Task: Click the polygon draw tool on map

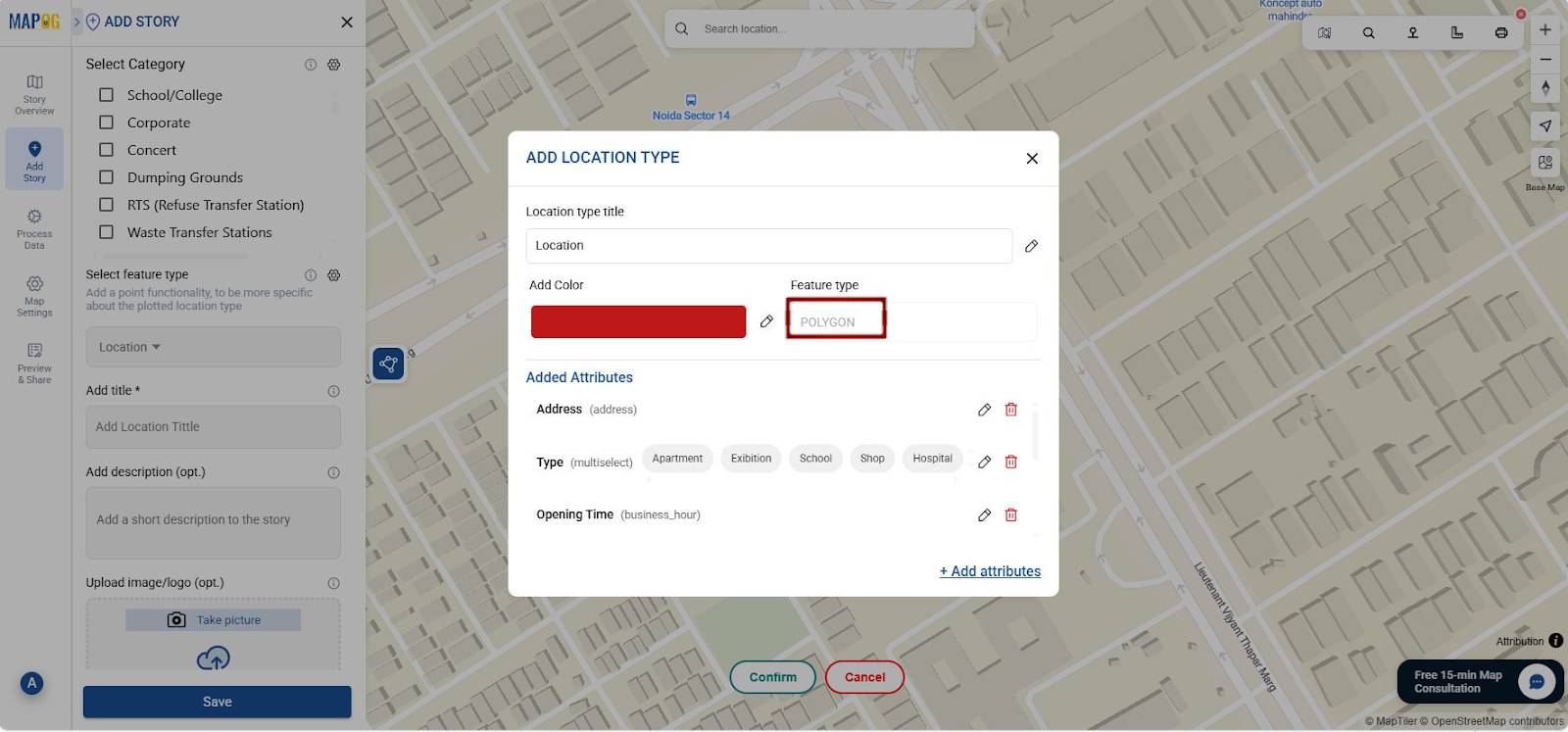Action: coord(388,365)
